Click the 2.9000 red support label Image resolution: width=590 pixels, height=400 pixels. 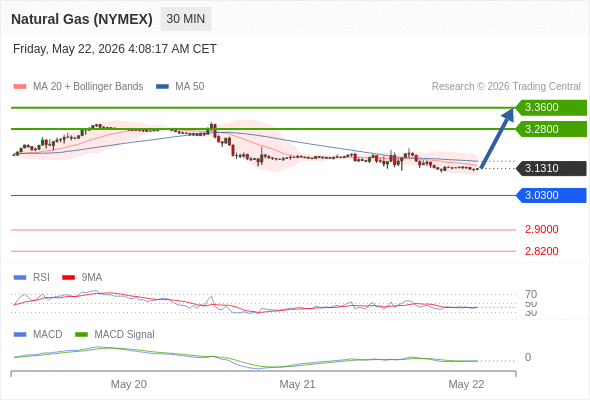point(541,229)
